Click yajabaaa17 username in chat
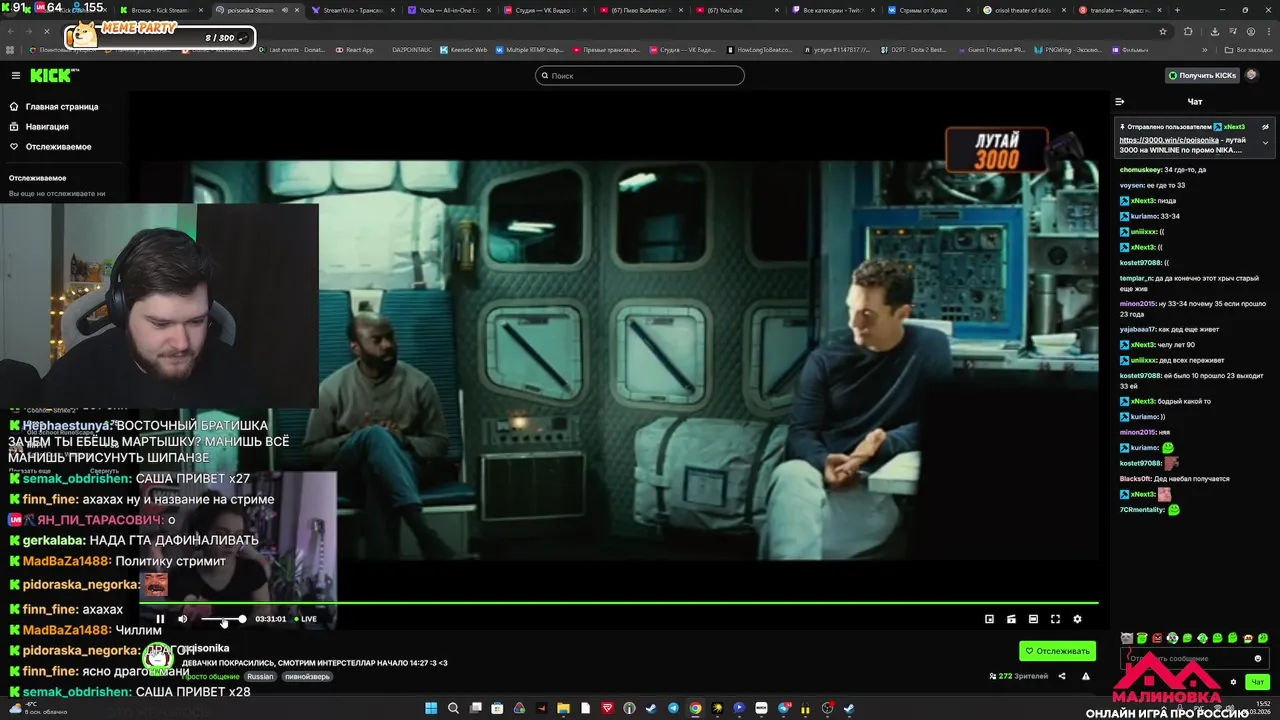Viewport: 1280px width, 720px height. tap(1138, 329)
